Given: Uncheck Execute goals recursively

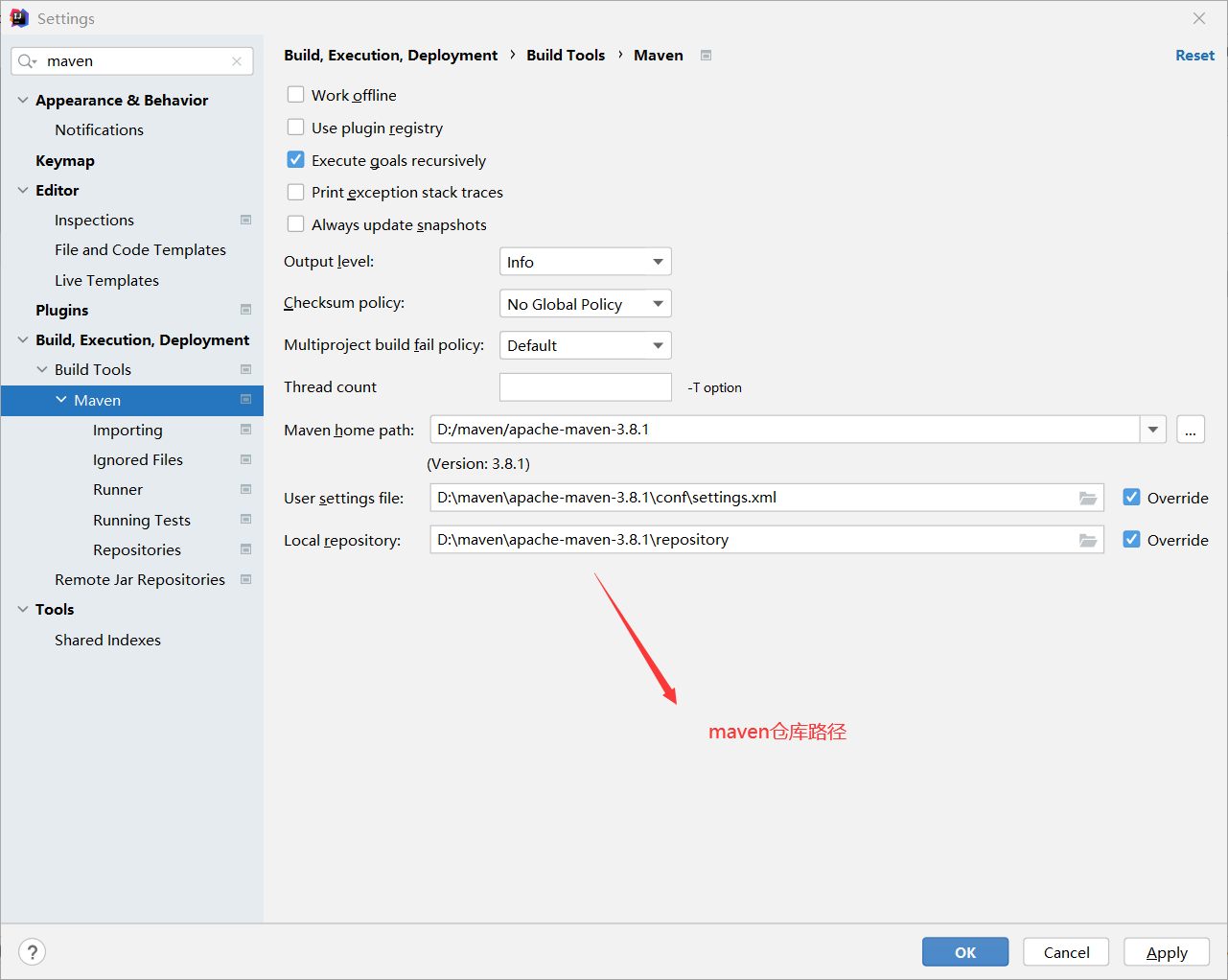Looking at the screenshot, I should (296, 160).
